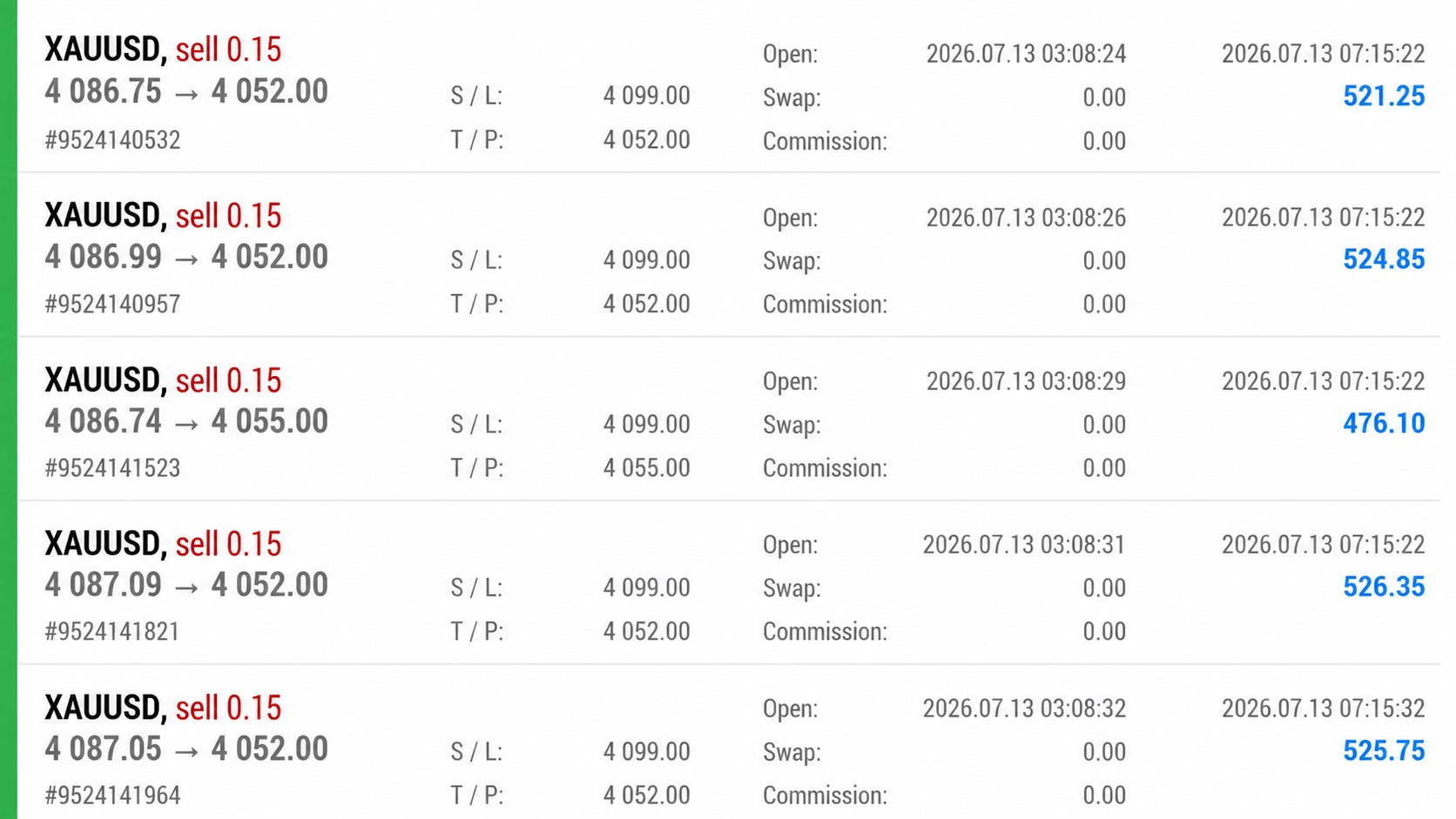Click the 524.85 profit value

click(x=1384, y=259)
